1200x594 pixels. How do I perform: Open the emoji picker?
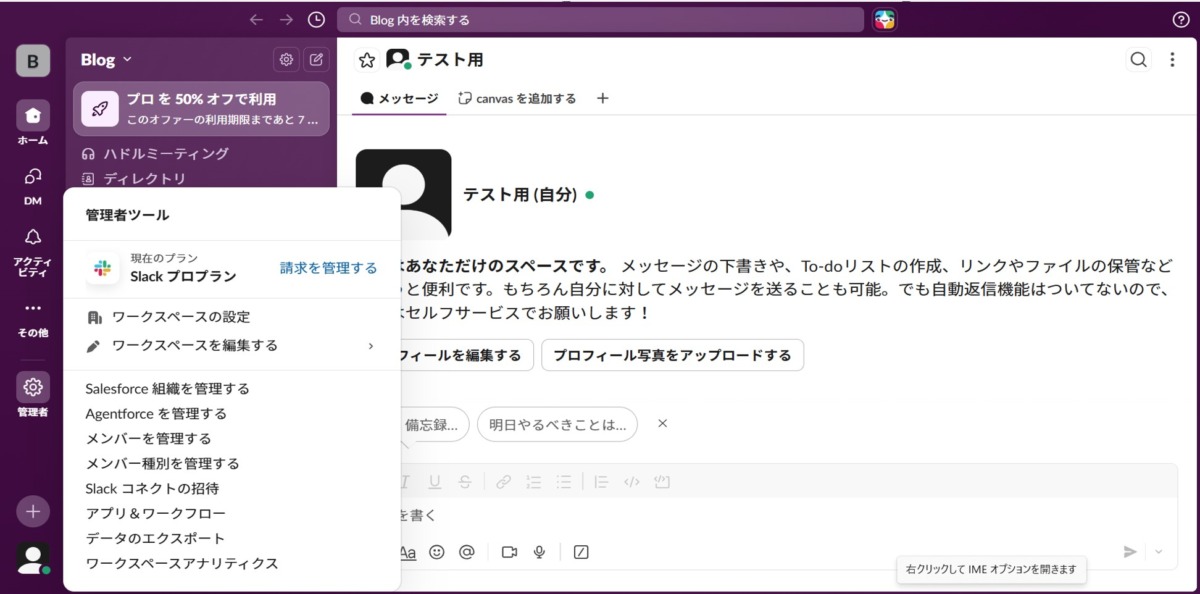[x=437, y=552]
